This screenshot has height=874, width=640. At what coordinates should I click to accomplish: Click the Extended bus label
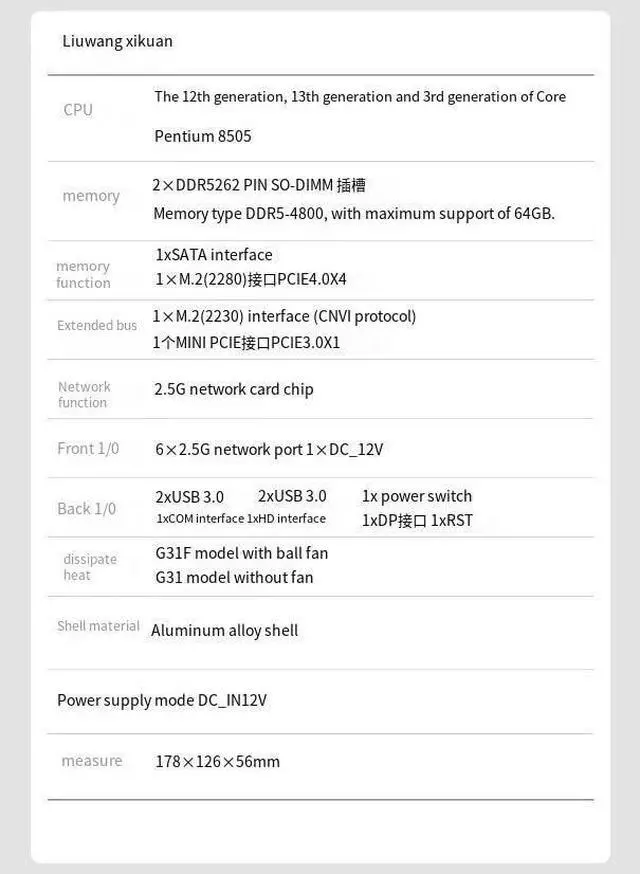tap(97, 325)
